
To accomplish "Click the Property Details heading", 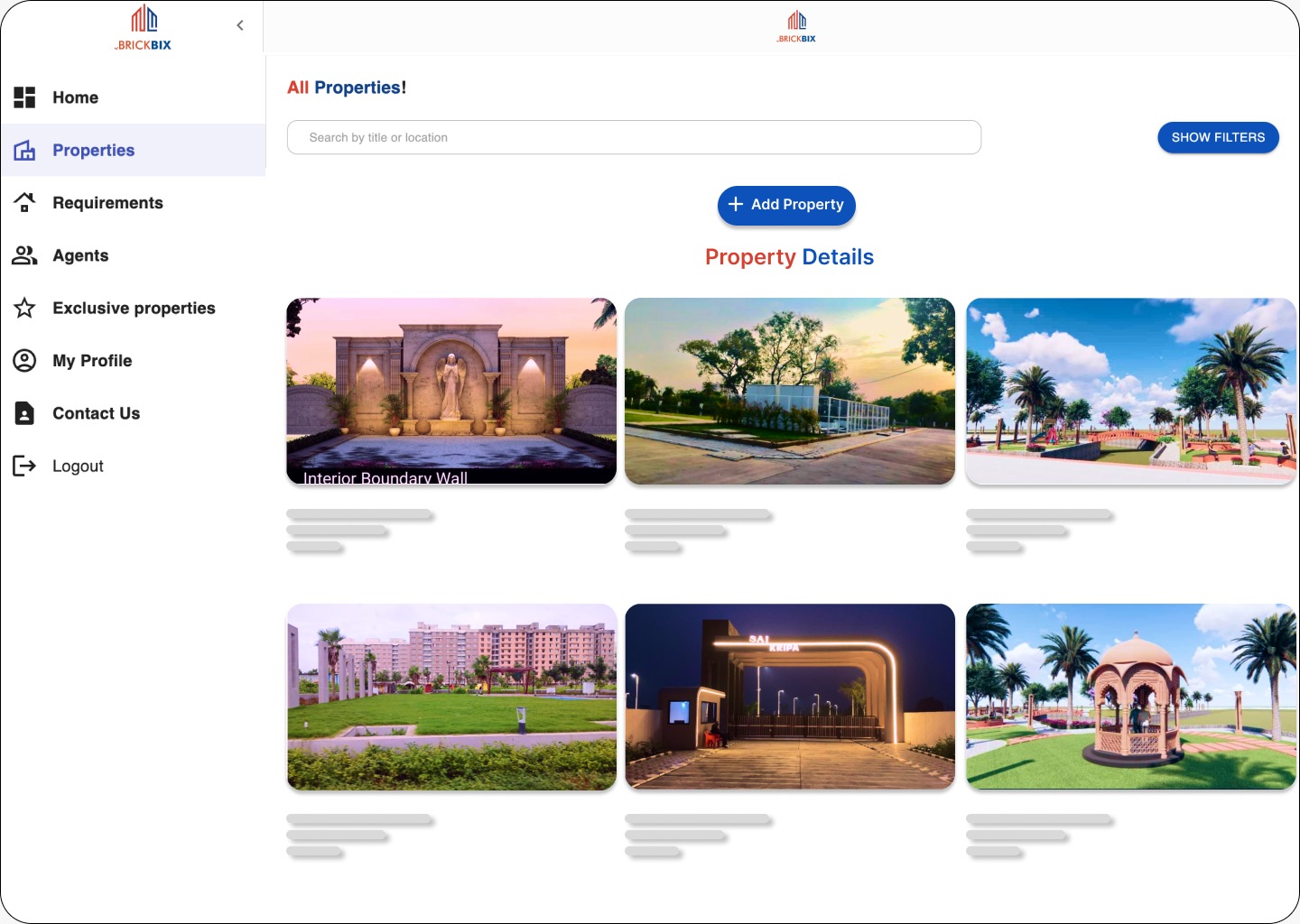I will pyautogui.click(x=789, y=257).
